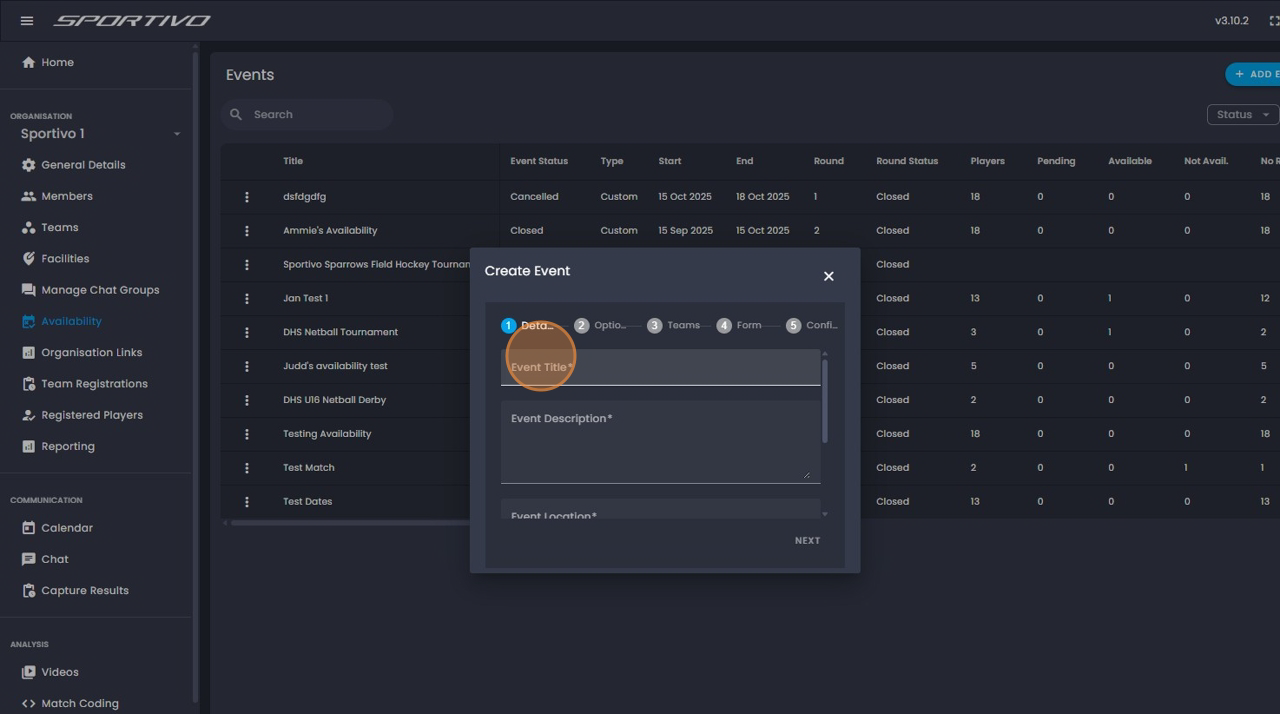The image size is (1280, 714).
Task: Close the Create Event dialog
Action: [x=828, y=276]
